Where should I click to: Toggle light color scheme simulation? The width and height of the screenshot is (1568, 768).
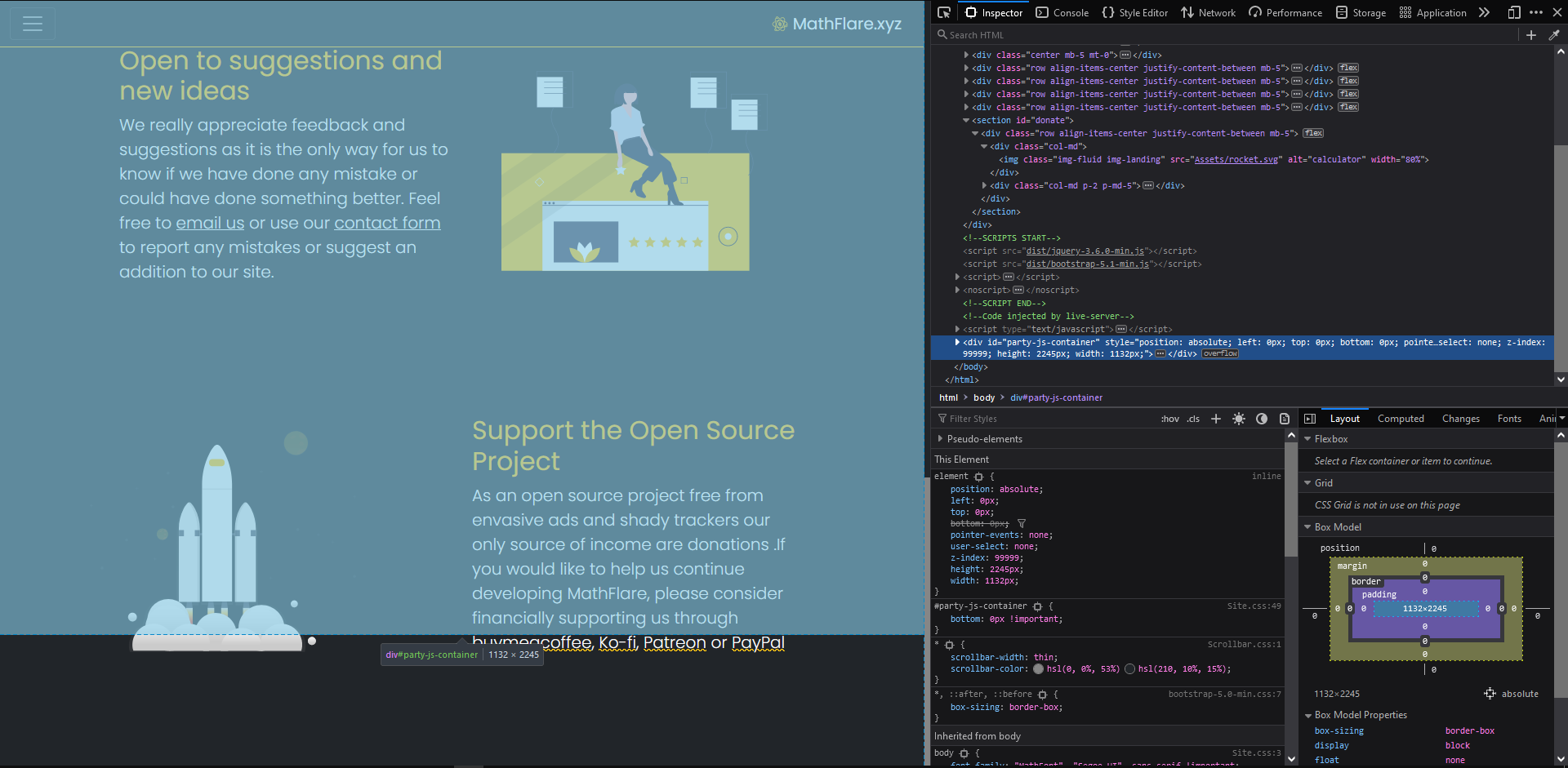[1239, 419]
